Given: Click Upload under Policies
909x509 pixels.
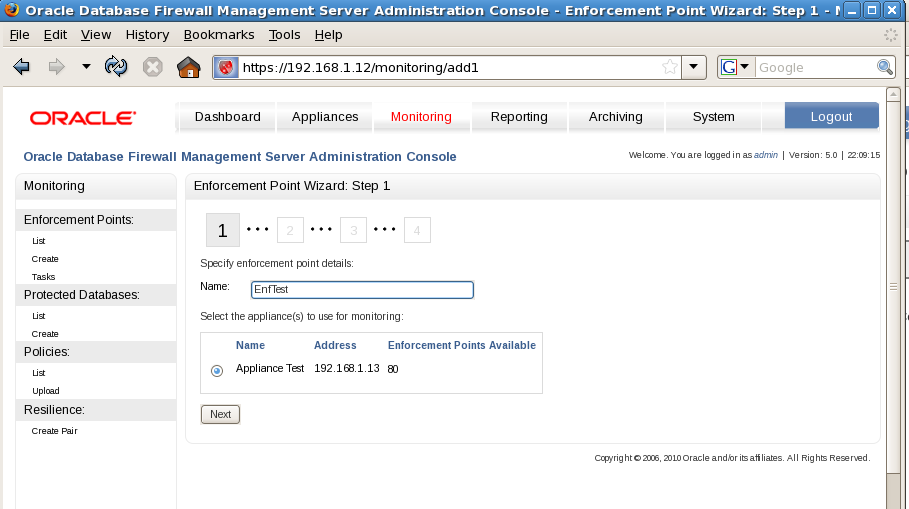Looking at the screenshot, I should 45,391.
